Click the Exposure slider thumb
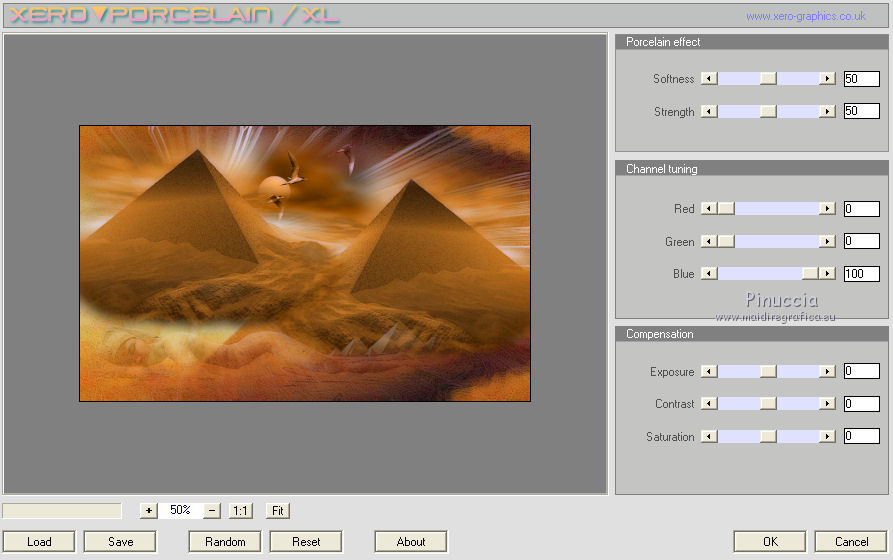Viewport: 893px width, 560px height. 768,371
